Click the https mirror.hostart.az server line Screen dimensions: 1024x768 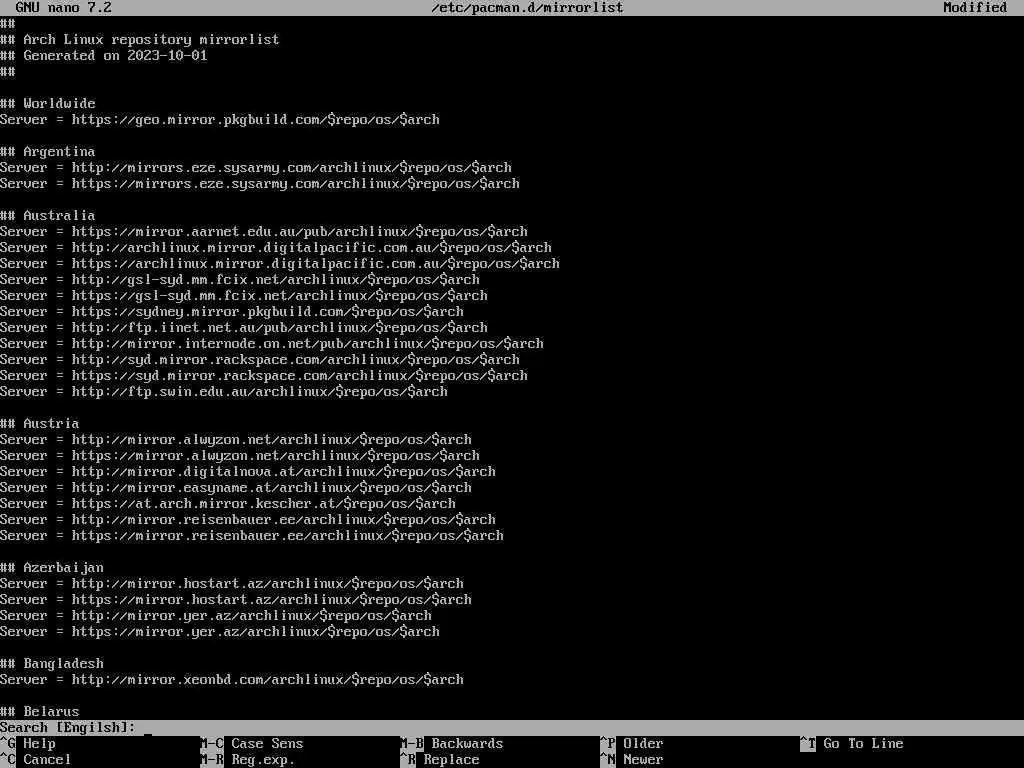pyautogui.click(x=236, y=600)
